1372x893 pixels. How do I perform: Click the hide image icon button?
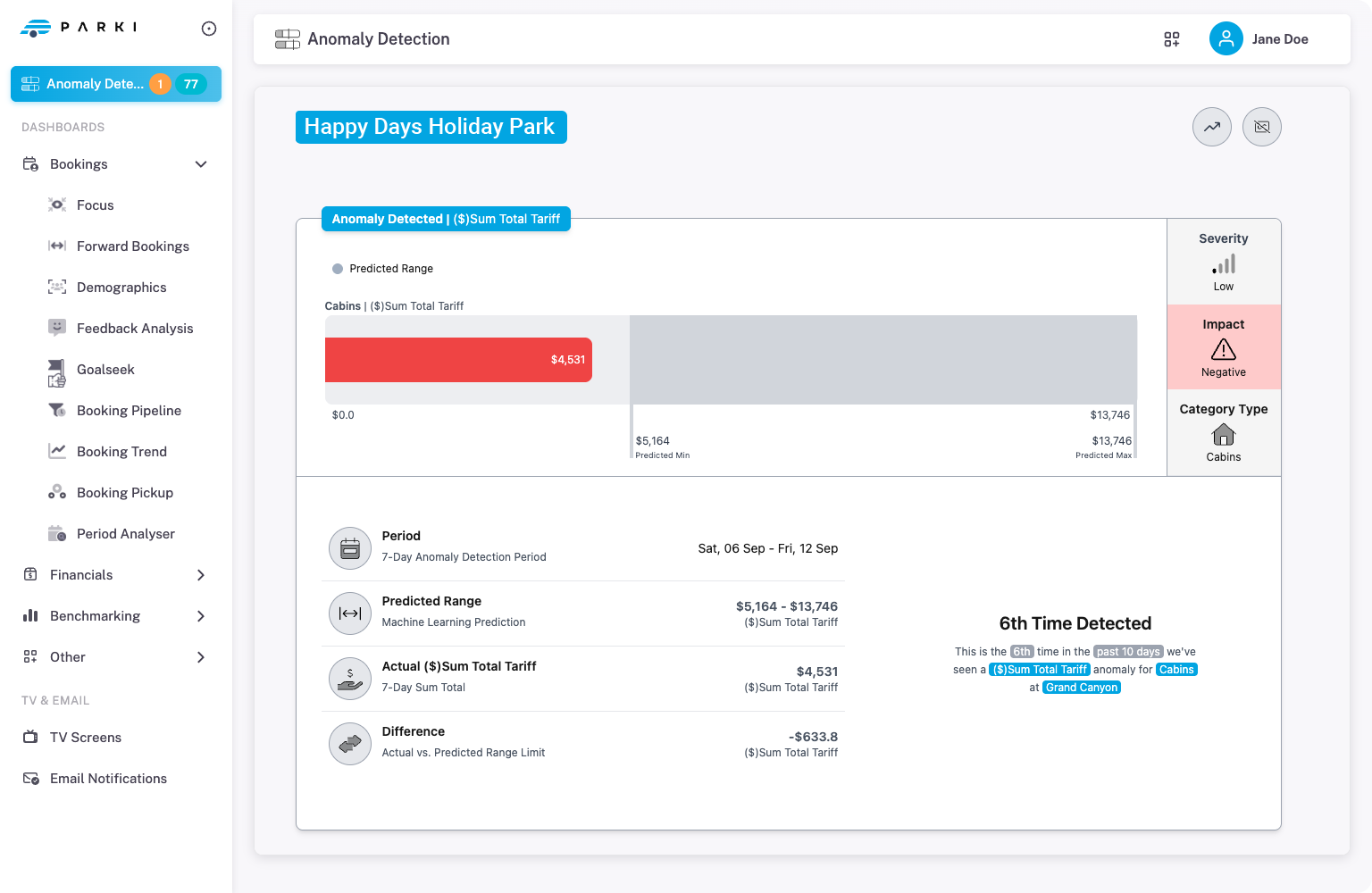pyautogui.click(x=1261, y=127)
